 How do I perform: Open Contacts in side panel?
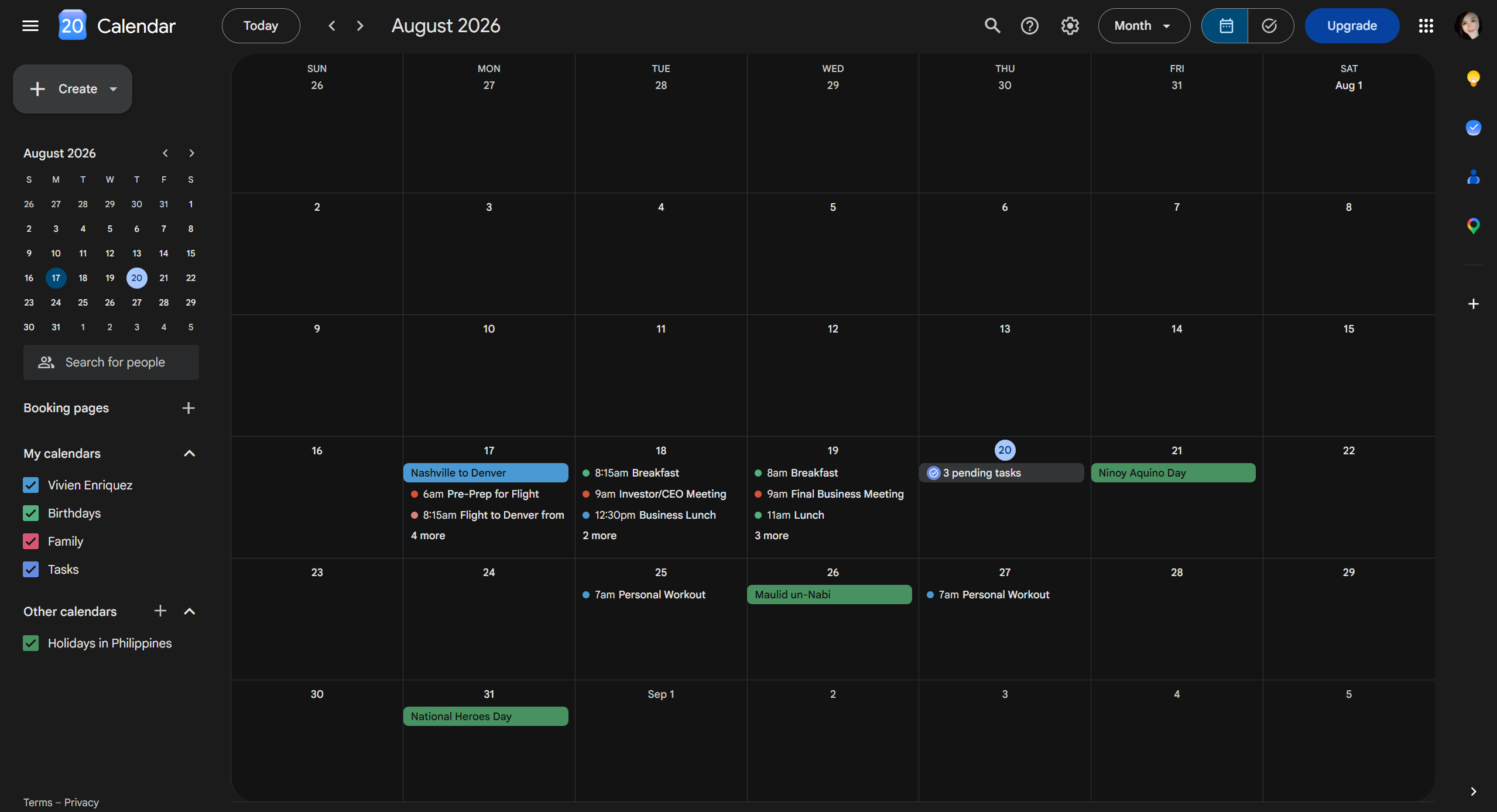tap(1474, 177)
